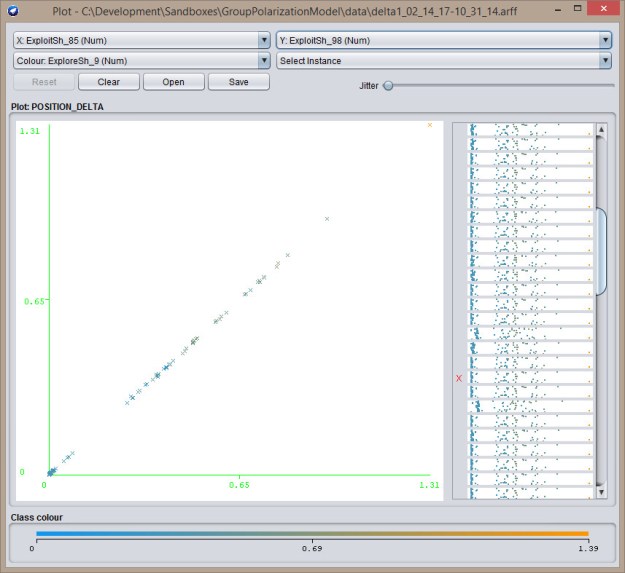Expand the Colour: ExploreSh_9 dropdown

(x=141, y=60)
